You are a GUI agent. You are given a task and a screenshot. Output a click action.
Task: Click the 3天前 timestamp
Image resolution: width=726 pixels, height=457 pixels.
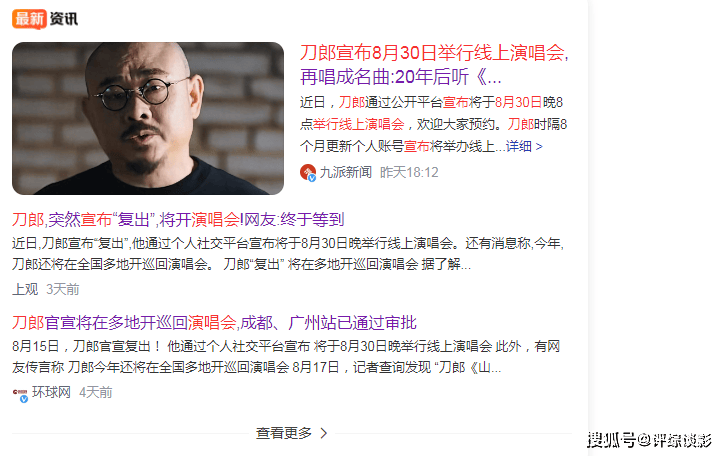pyautogui.click(x=63, y=289)
